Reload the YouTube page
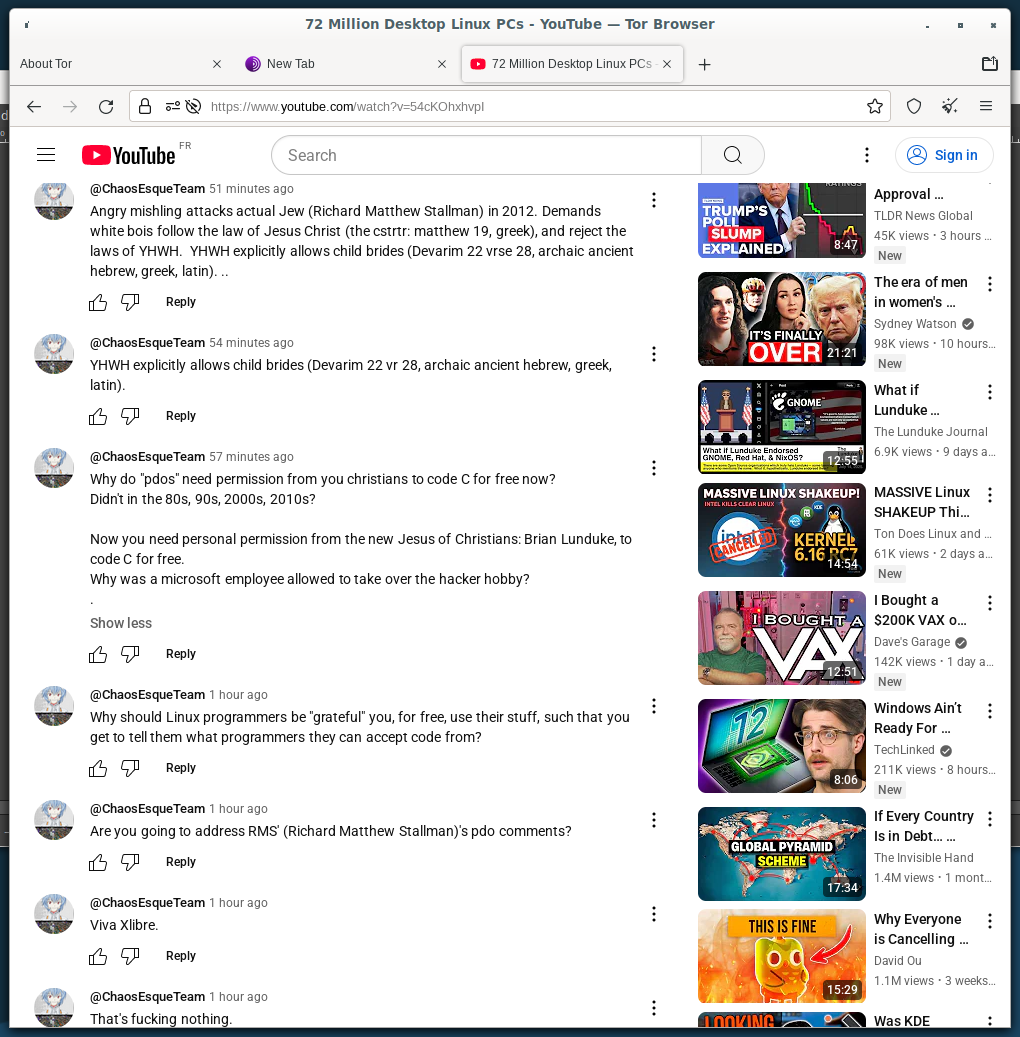This screenshot has height=1037, width=1020. click(106, 106)
